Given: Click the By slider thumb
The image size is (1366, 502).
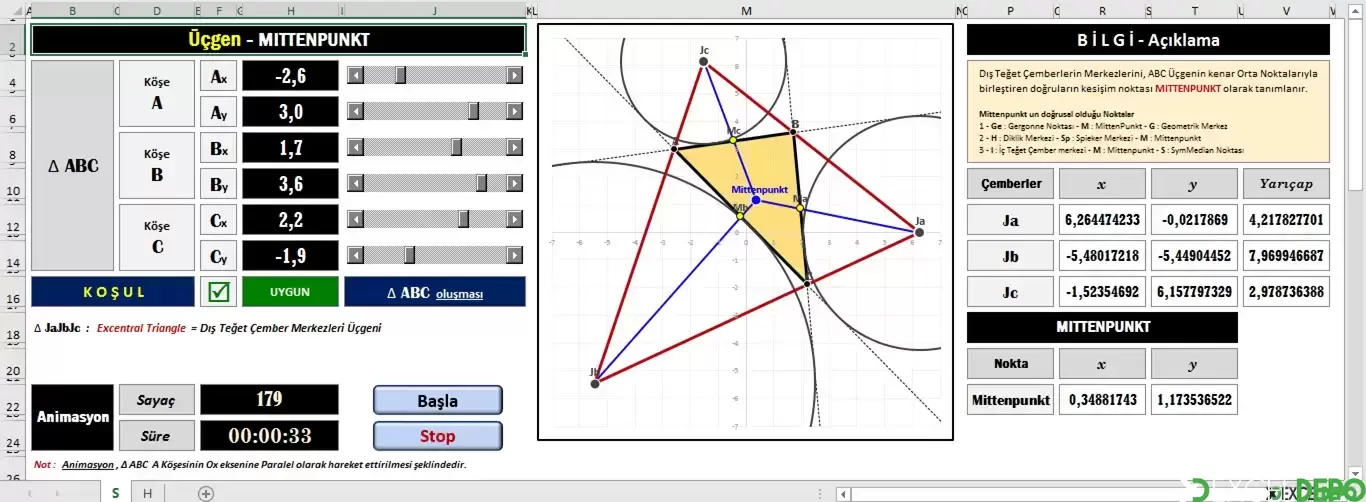Looking at the screenshot, I should coord(481,183).
